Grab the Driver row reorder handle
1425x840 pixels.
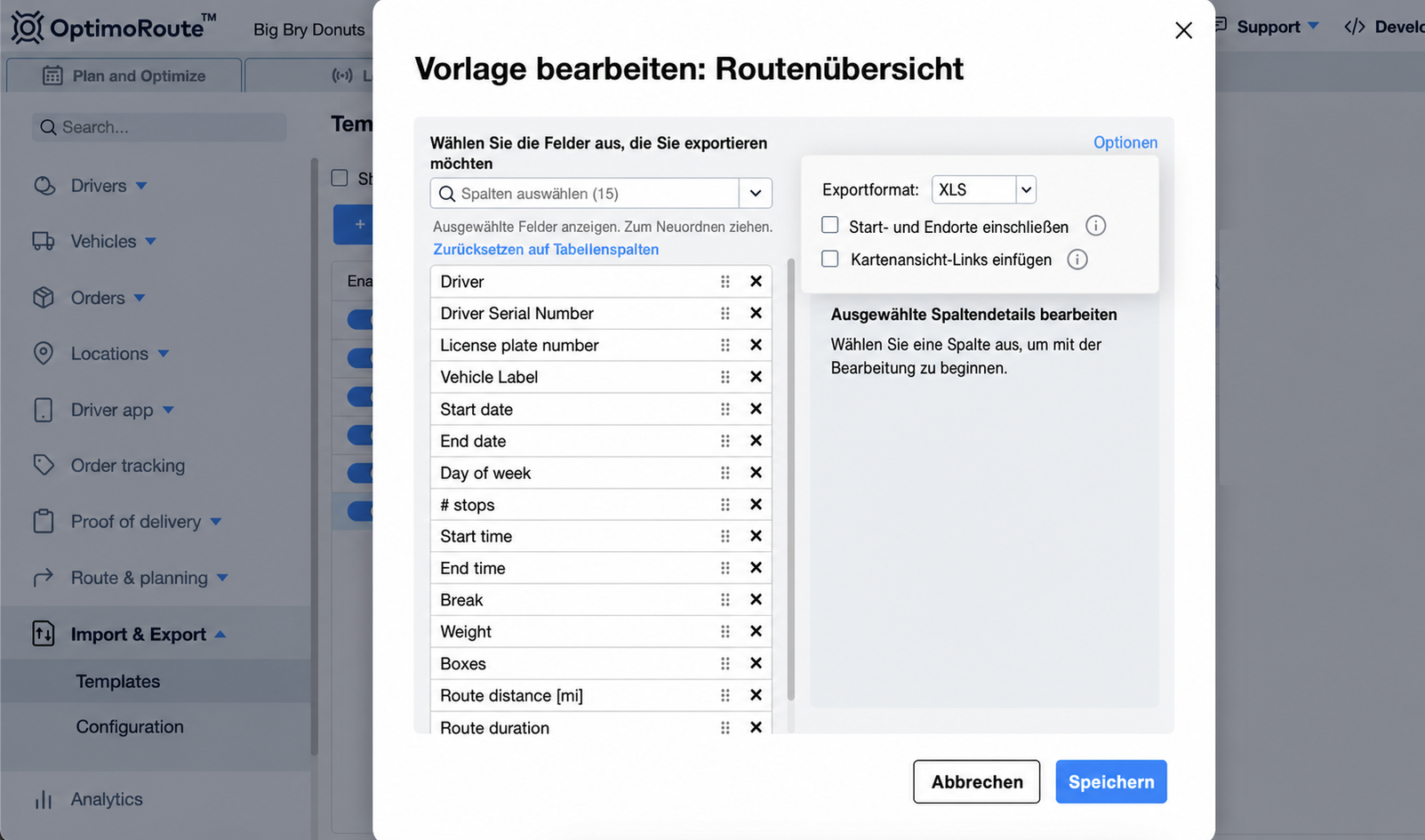tap(725, 281)
